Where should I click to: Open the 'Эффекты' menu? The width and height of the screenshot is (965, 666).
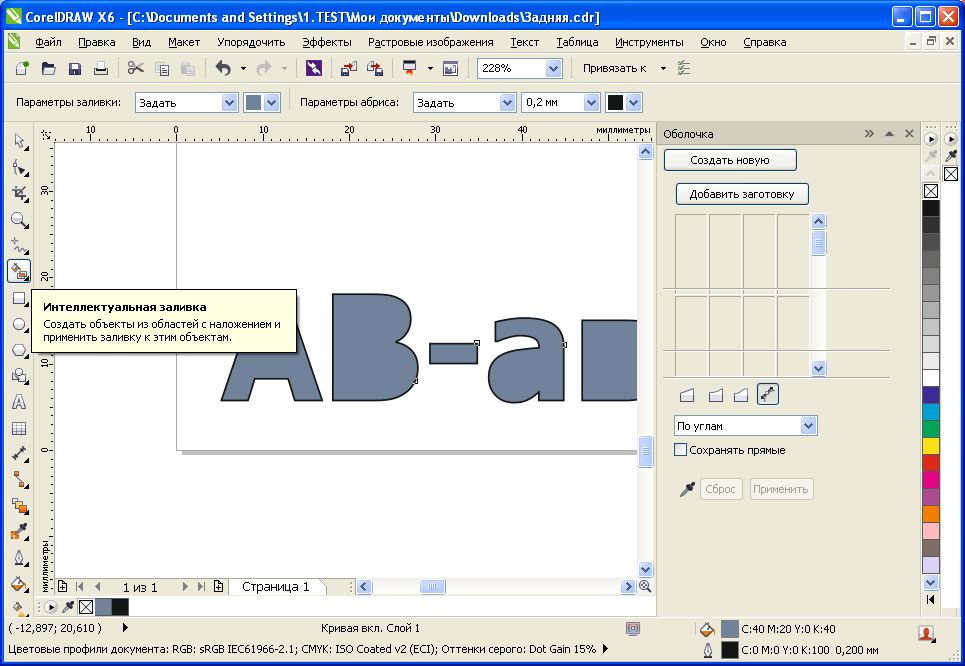[x=326, y=42]
